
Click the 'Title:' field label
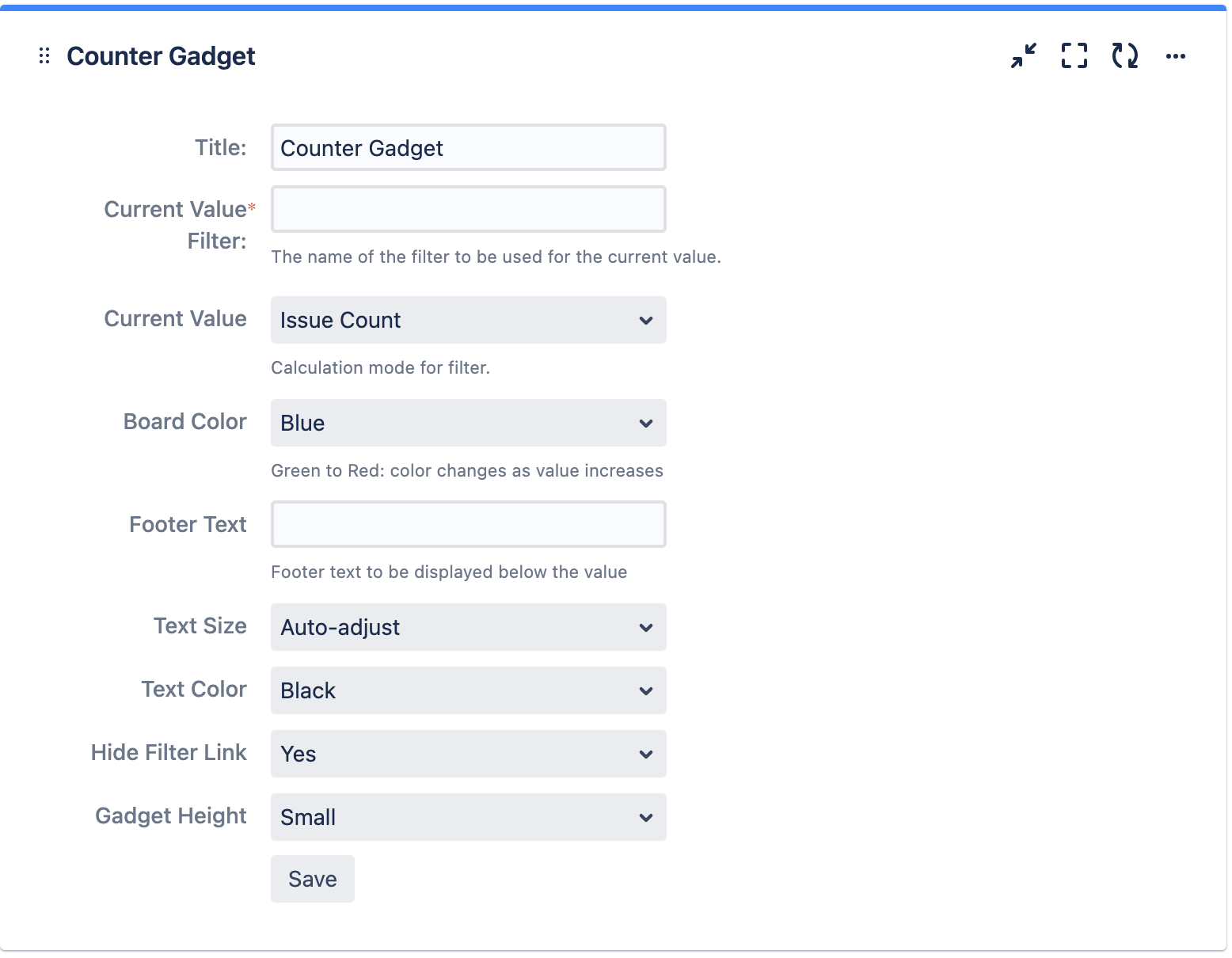click(221, 148)
